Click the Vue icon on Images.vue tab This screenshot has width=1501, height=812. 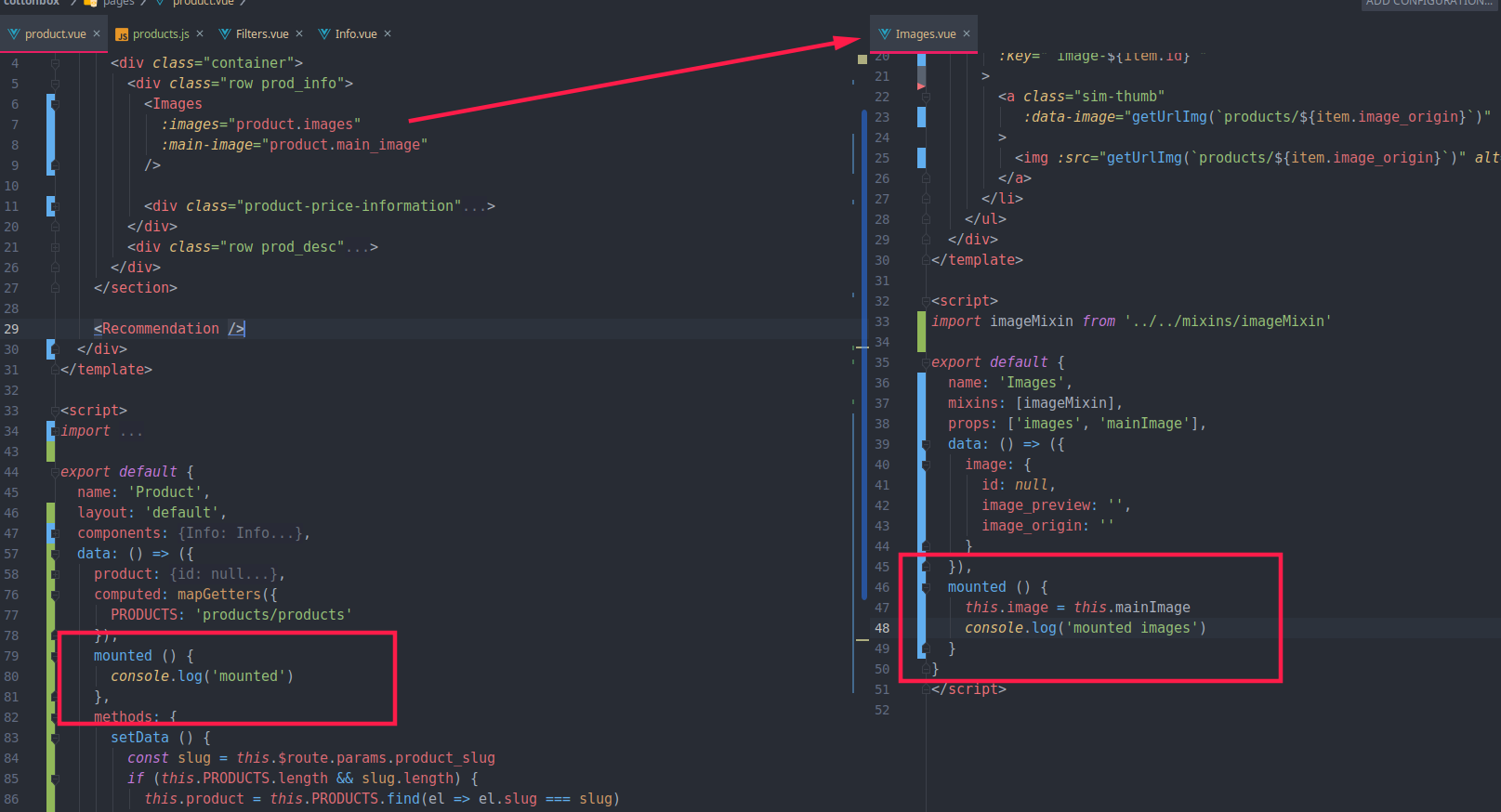885,34
